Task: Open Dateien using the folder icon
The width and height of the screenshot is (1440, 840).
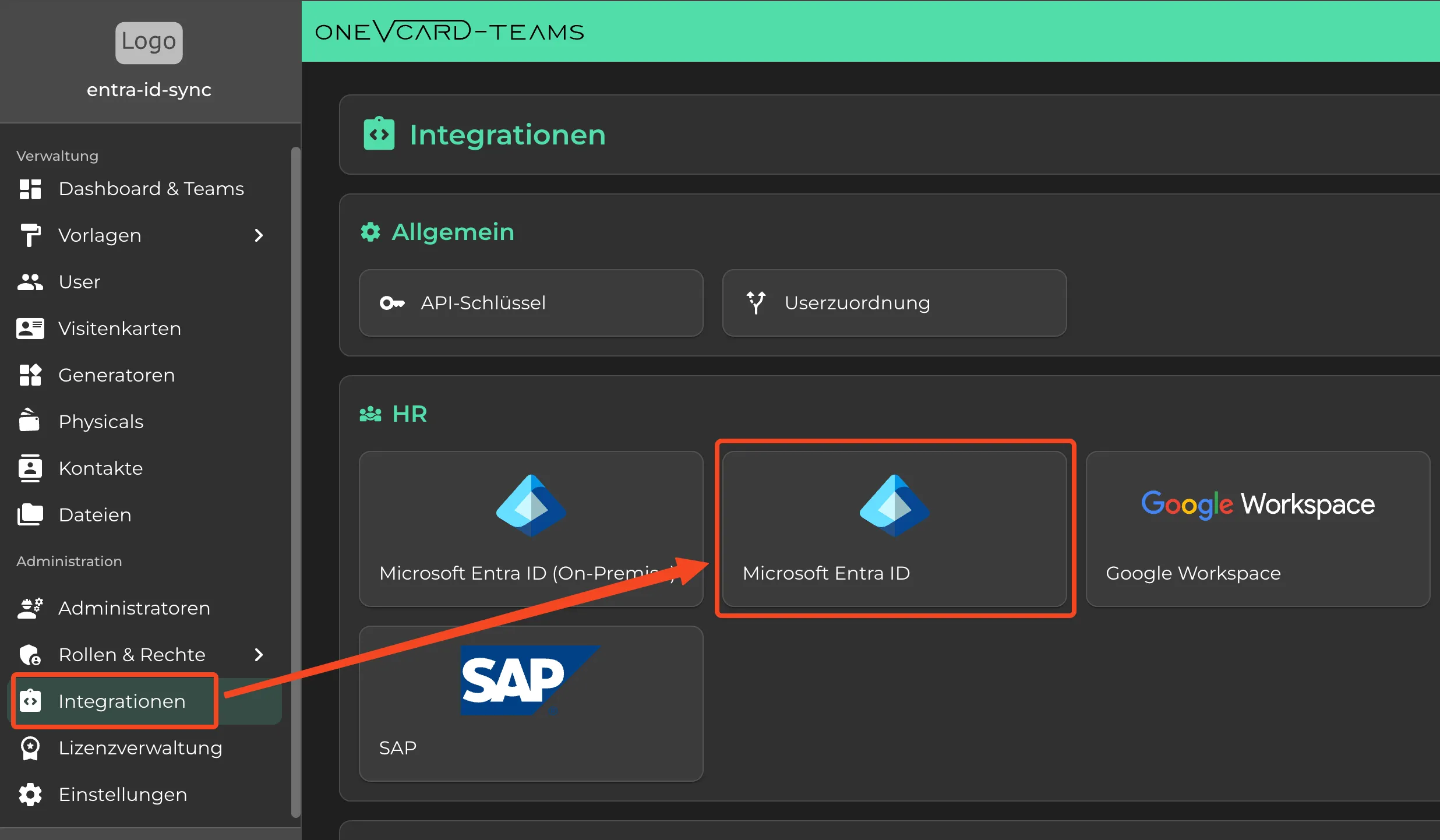Action: click(30, 514)
